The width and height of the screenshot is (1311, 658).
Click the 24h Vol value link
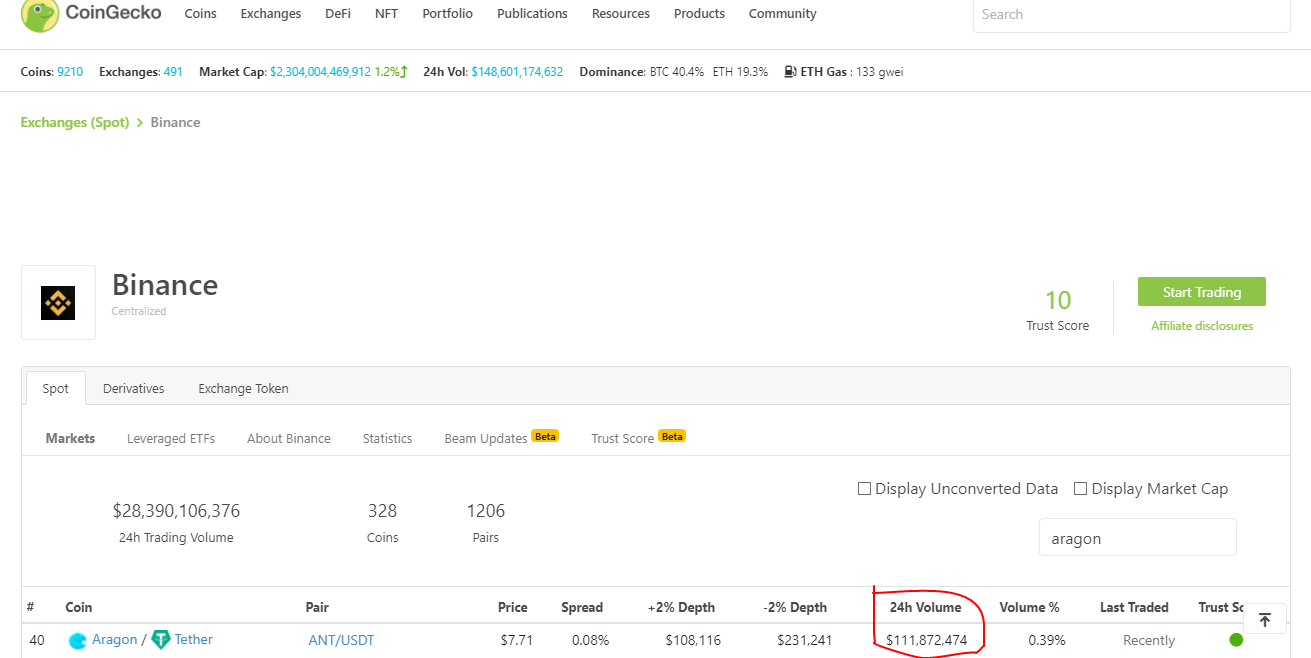click(x=517, y=72)
